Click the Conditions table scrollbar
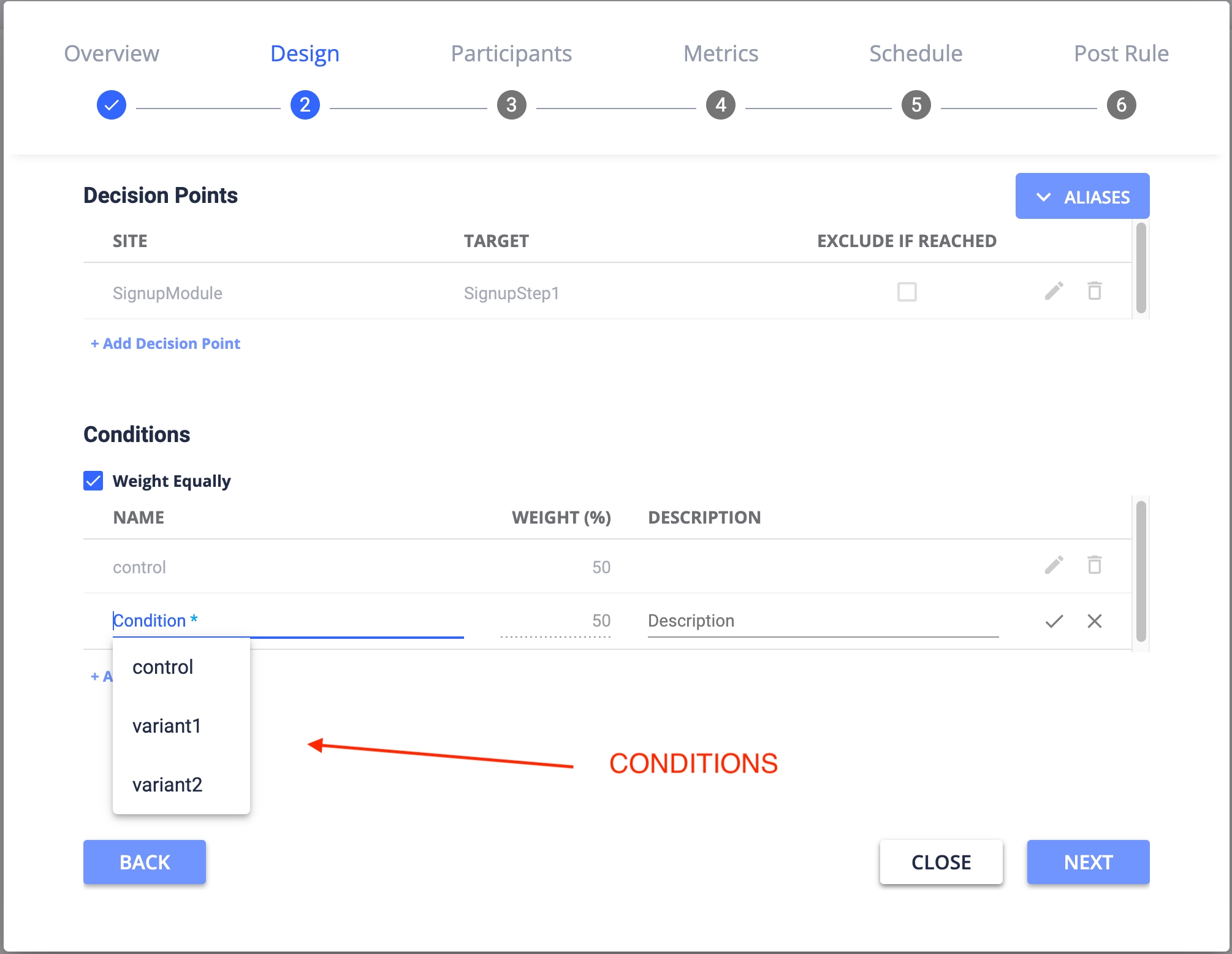 tap(1140, 570)
